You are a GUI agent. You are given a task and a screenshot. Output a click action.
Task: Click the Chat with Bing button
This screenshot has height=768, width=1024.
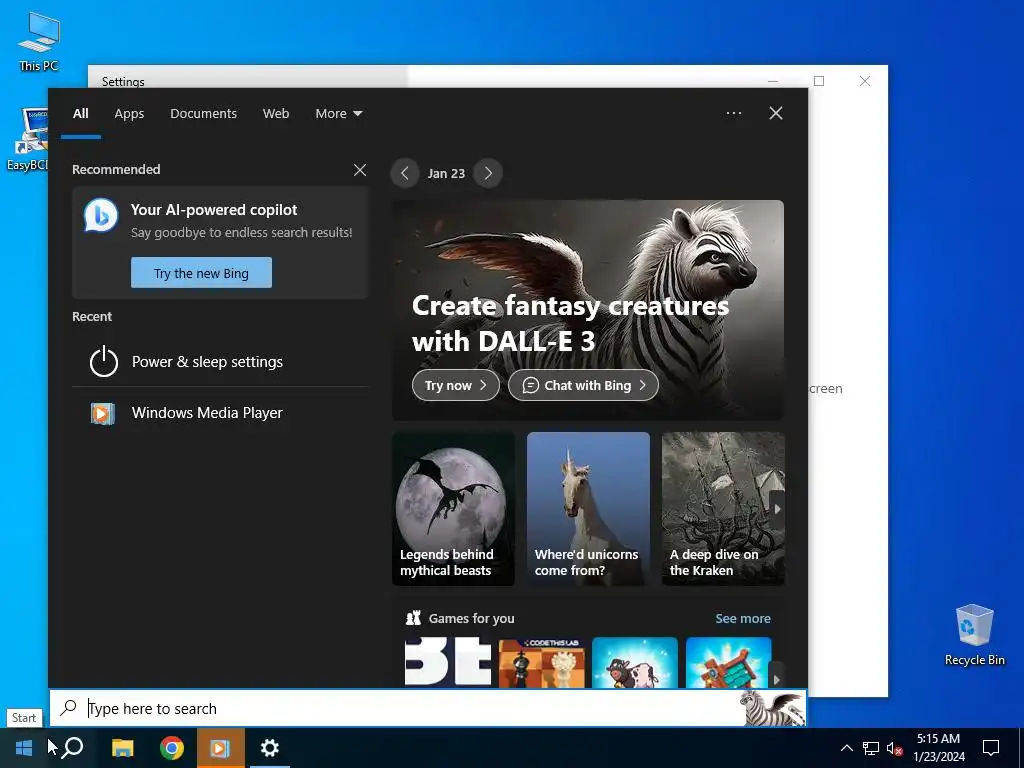tap(583, 385)
